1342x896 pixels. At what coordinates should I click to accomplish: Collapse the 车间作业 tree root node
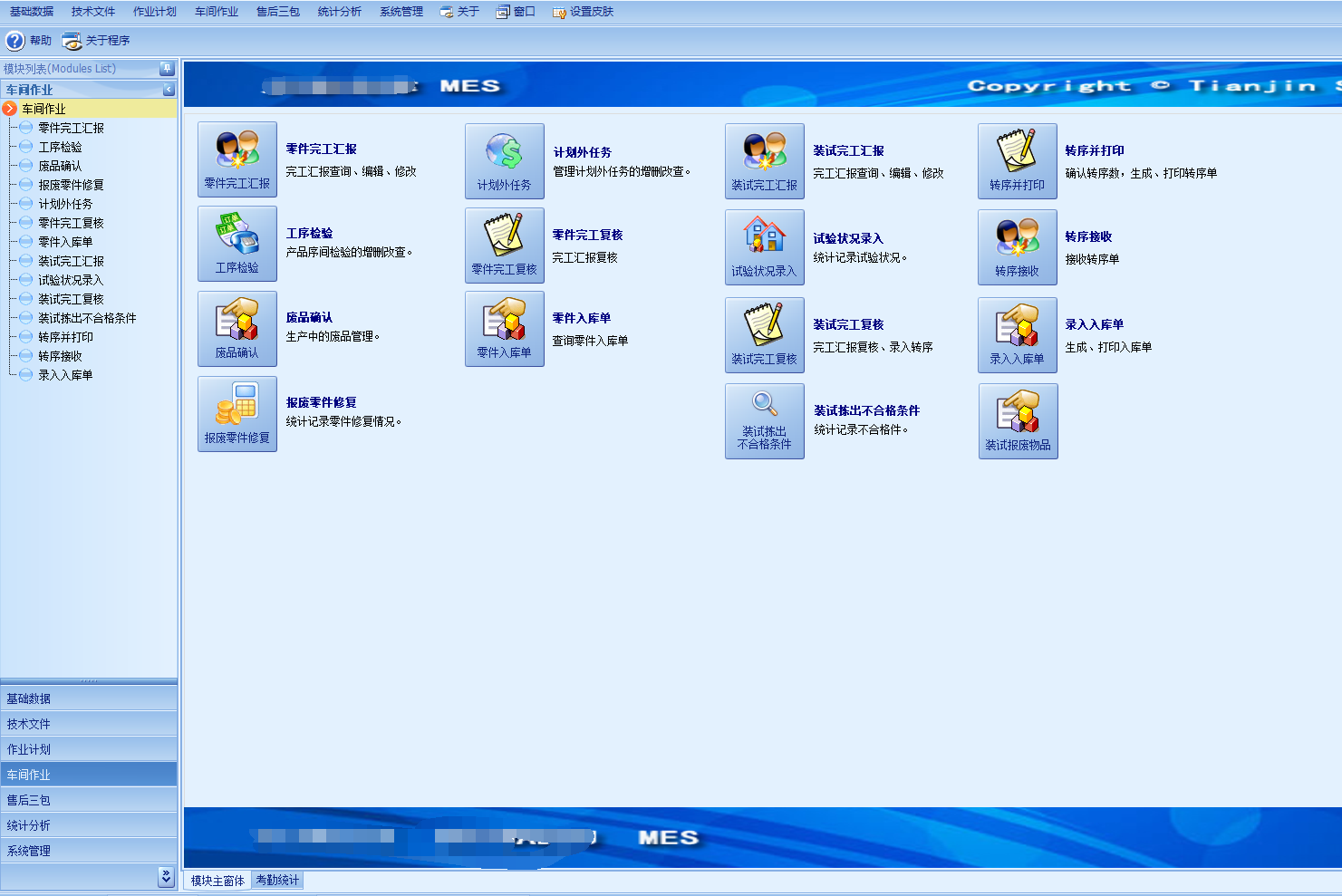coord(10,109)
